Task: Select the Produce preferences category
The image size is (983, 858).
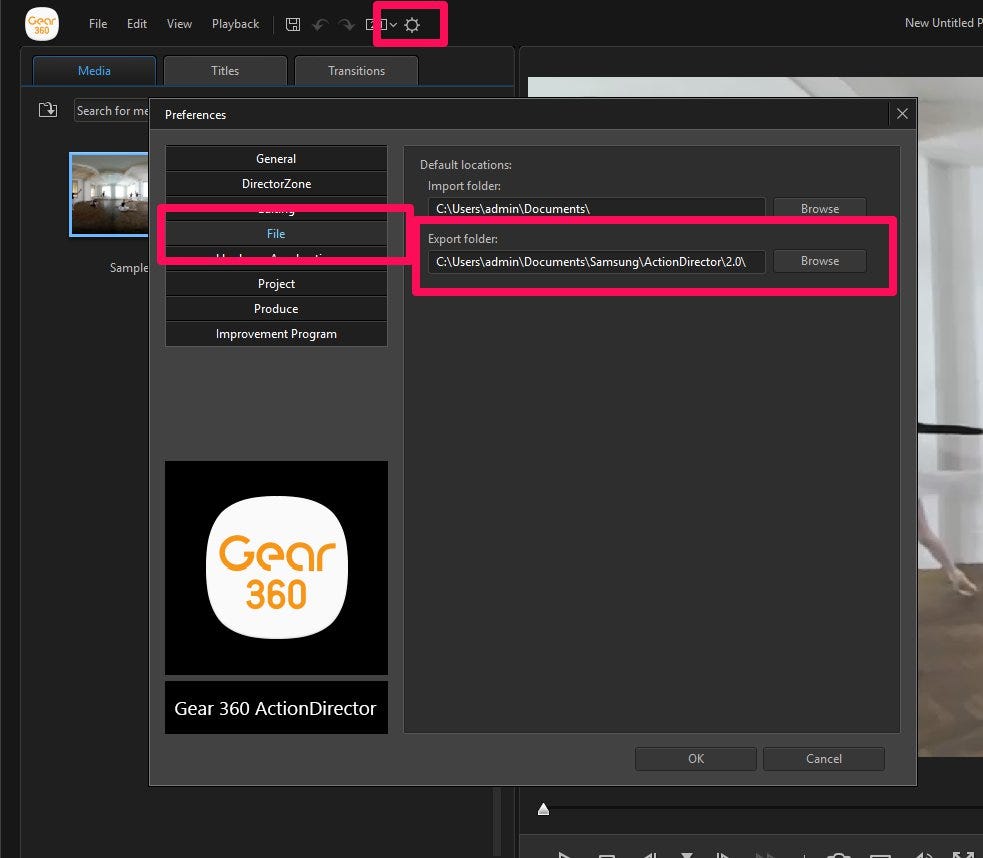Action: click(276, 309)
